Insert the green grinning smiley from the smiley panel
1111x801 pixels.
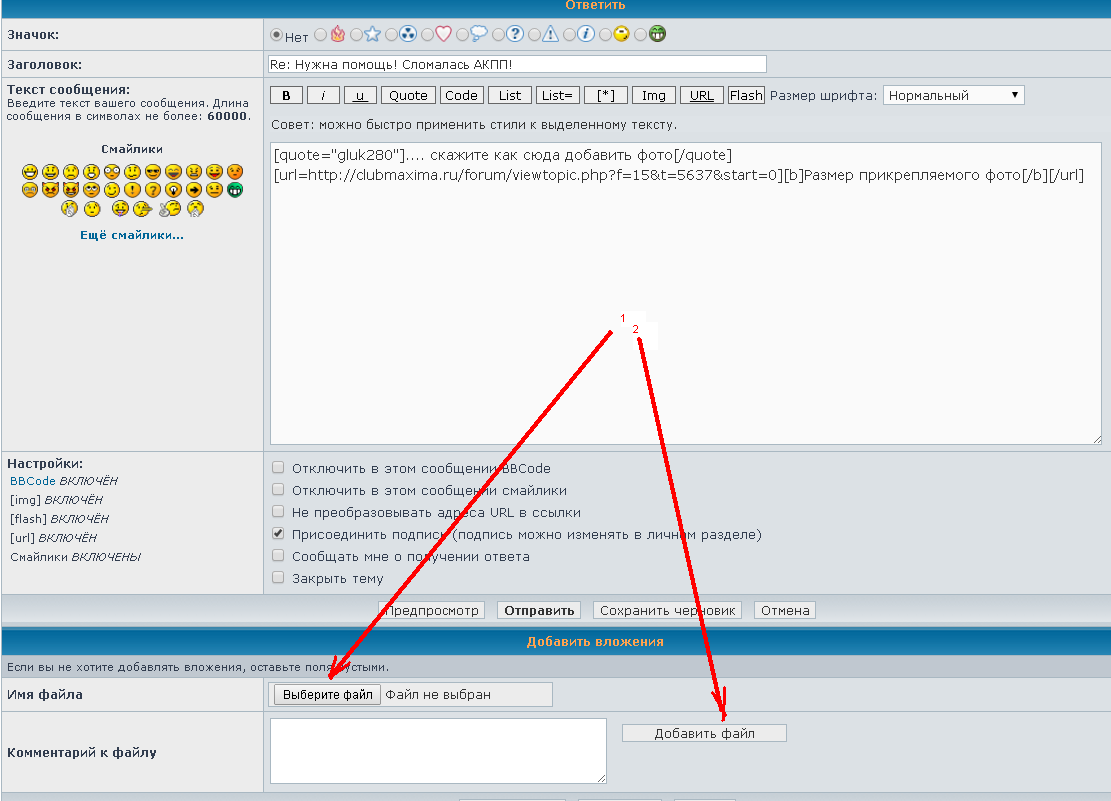click(x=235, y=190)
